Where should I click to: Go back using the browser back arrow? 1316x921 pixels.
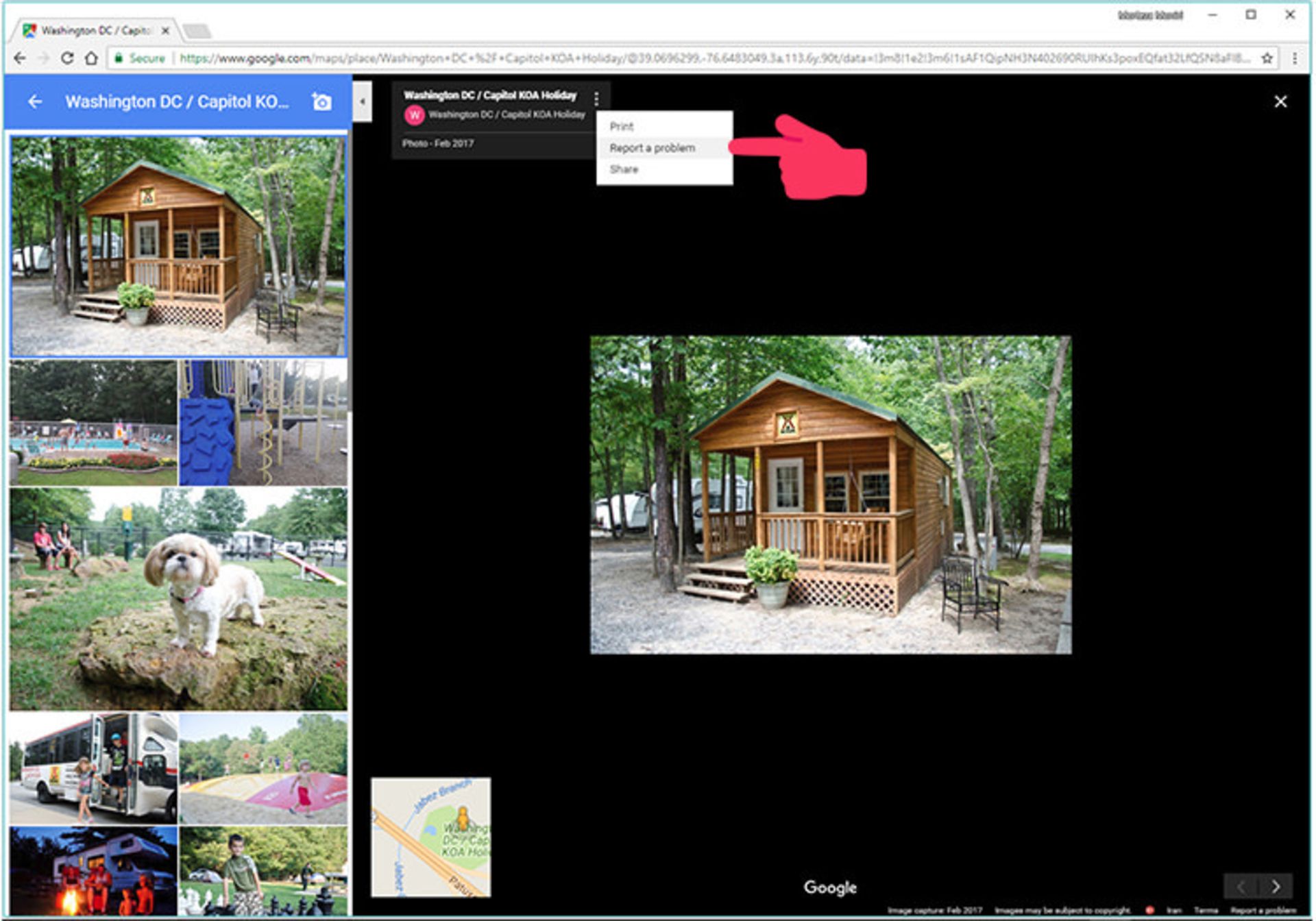point(20,58)
